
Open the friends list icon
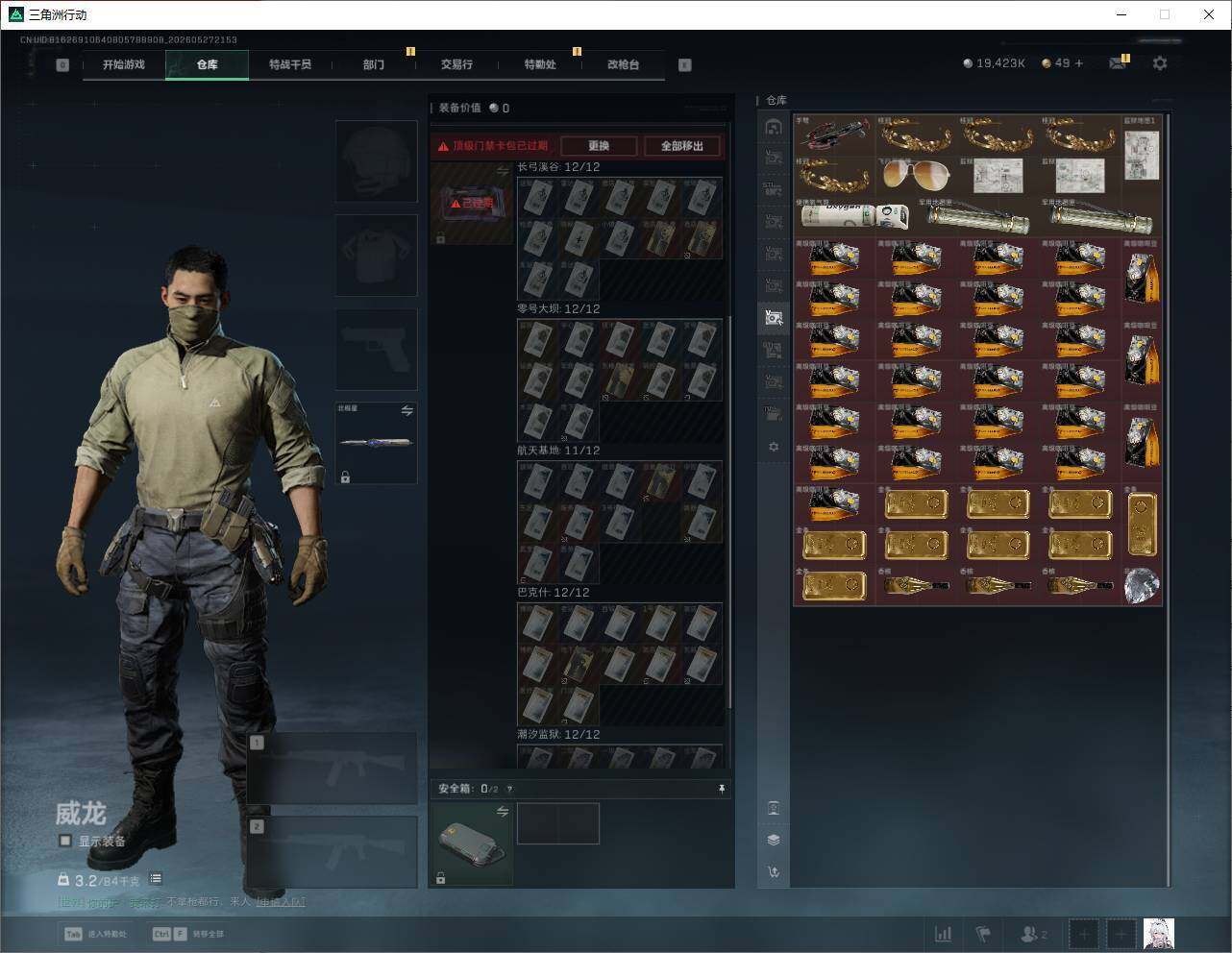tap(1033, 934)
